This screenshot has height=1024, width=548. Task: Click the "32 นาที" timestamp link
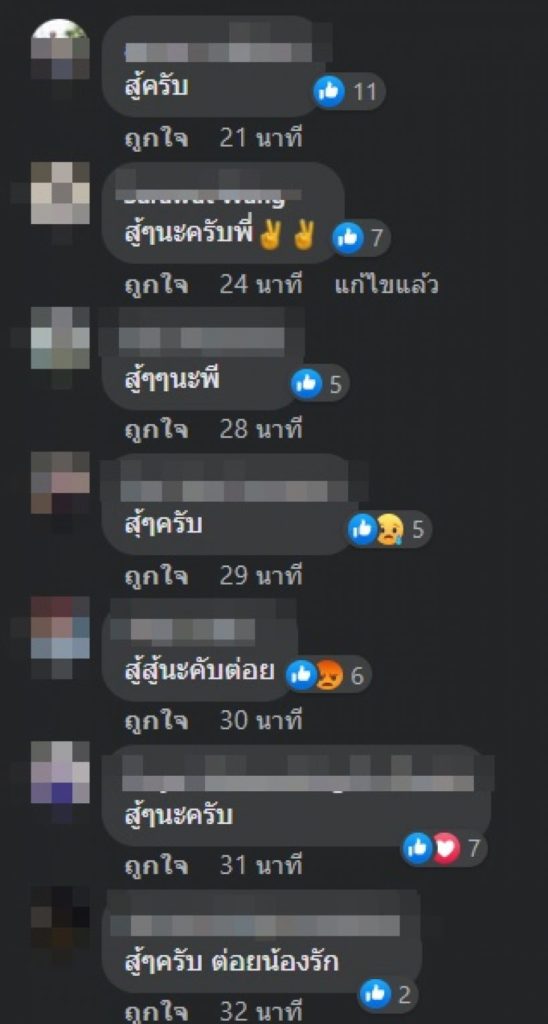coord(261,1011)
